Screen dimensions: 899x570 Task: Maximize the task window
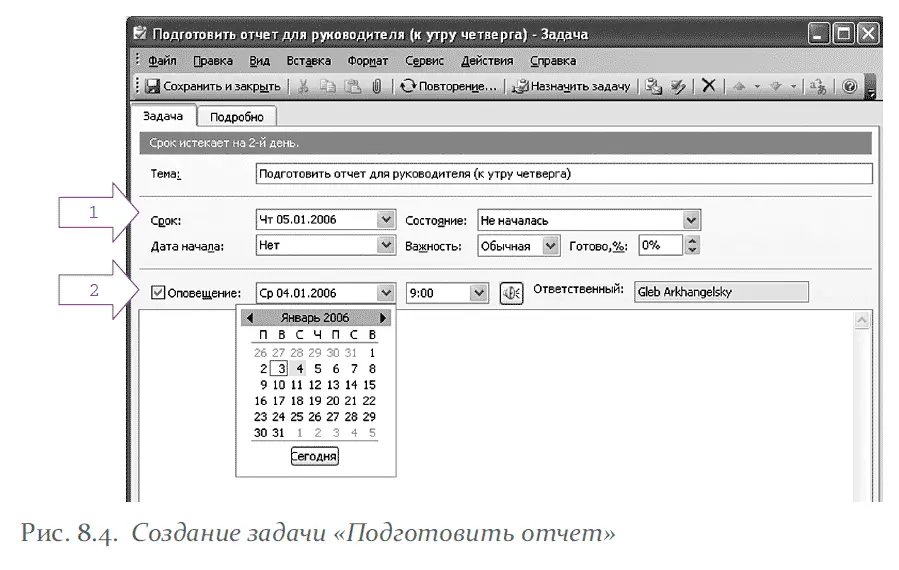click(843, 34)
